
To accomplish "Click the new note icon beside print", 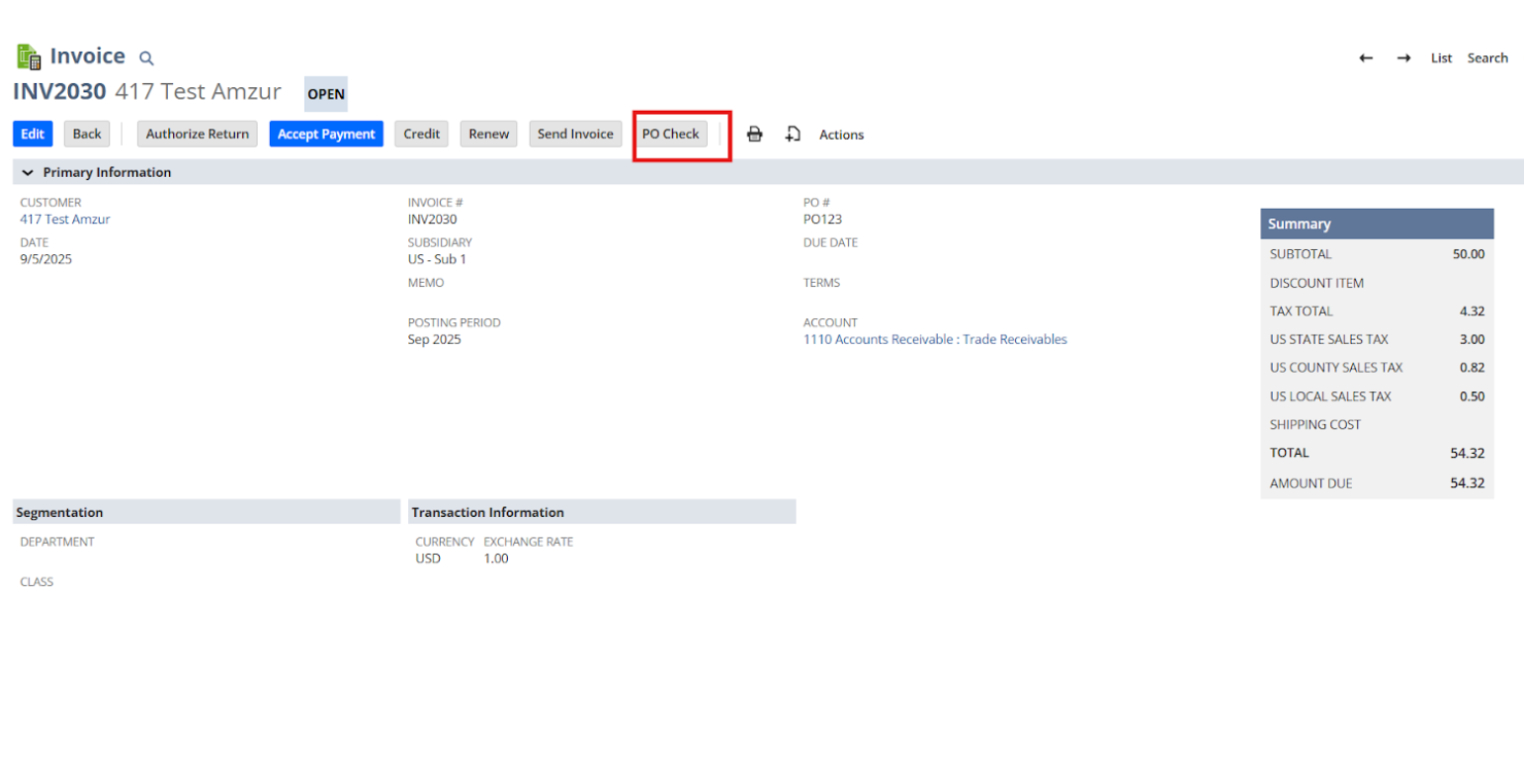I will pos(793,134).
